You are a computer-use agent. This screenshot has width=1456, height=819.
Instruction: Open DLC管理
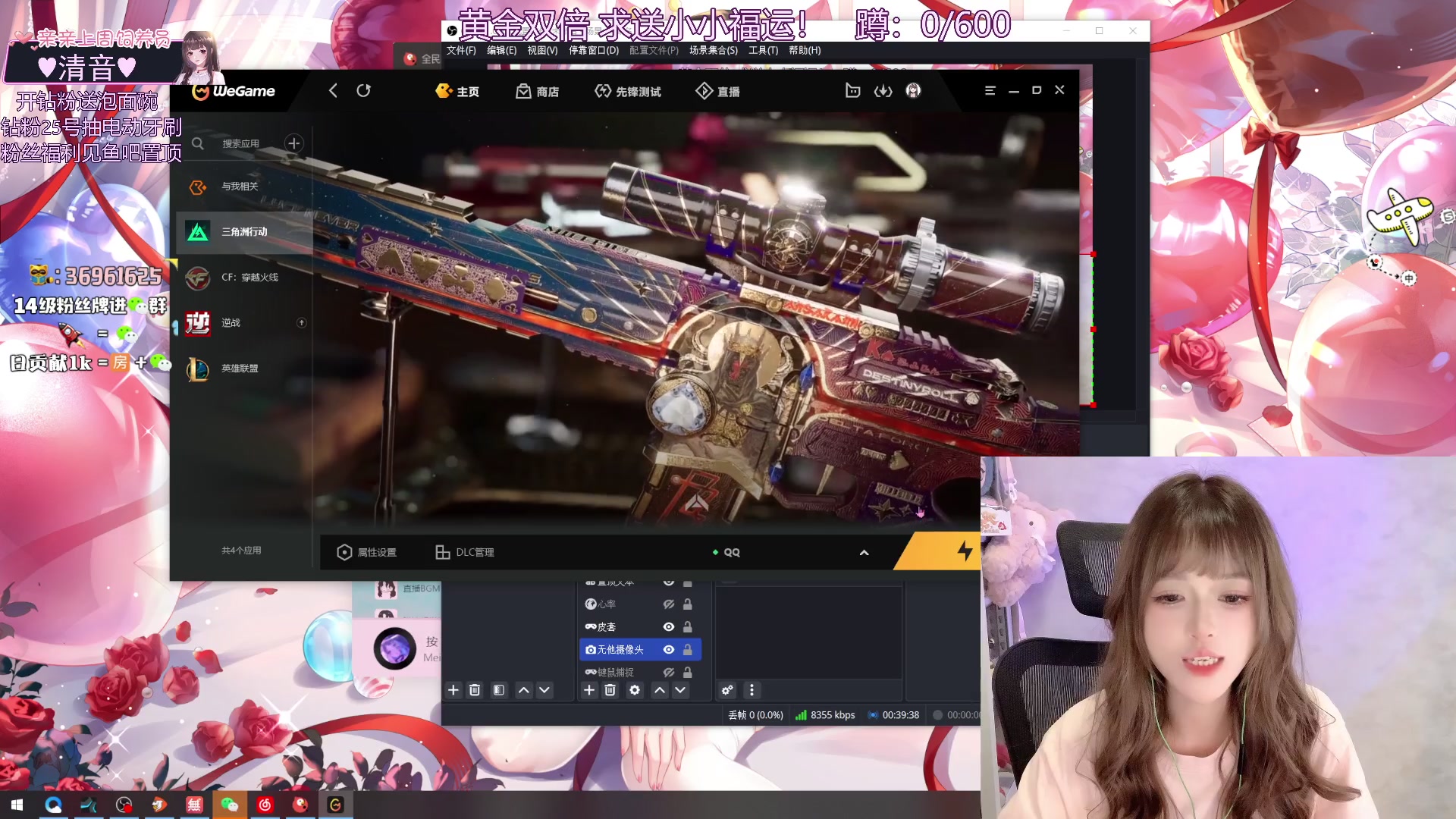465,552
